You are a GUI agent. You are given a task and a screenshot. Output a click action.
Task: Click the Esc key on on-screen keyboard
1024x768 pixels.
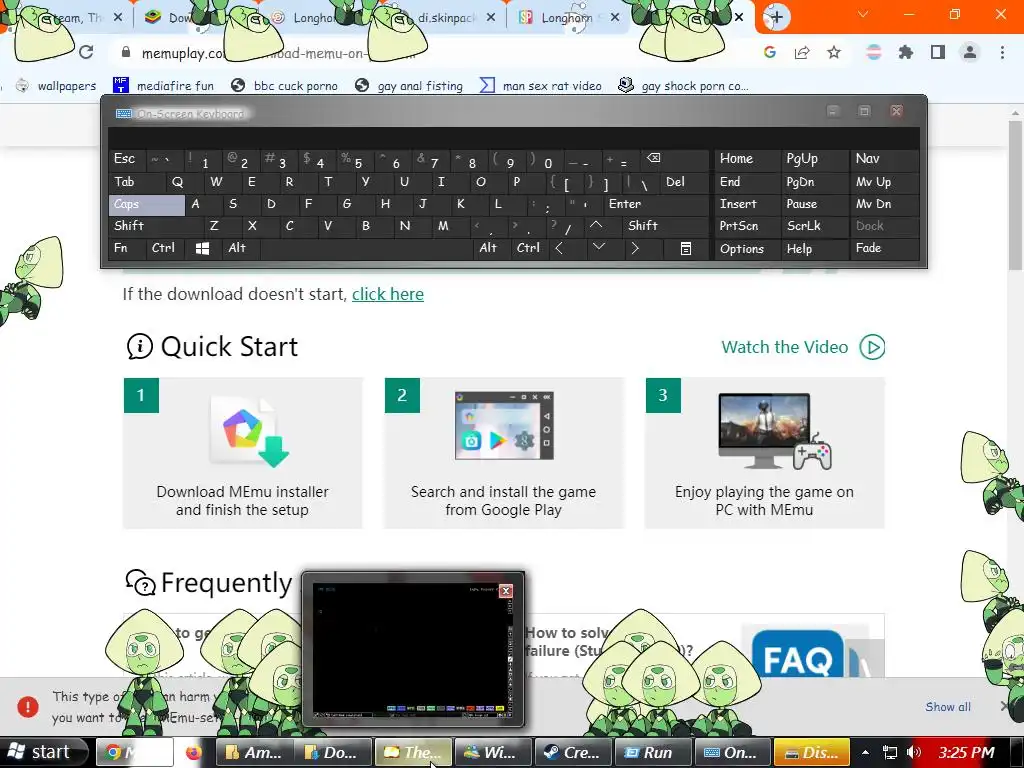pos(125,159)
